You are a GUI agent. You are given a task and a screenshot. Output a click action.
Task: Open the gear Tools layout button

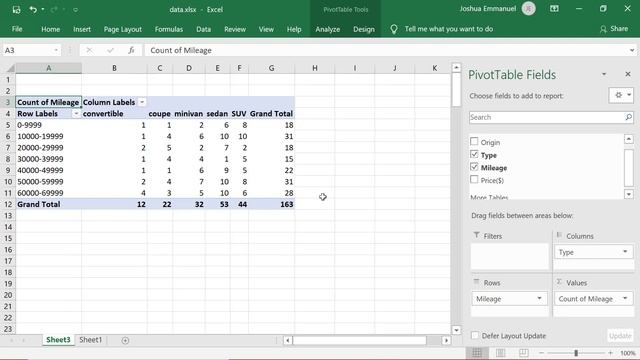click(x=621, y=95)
